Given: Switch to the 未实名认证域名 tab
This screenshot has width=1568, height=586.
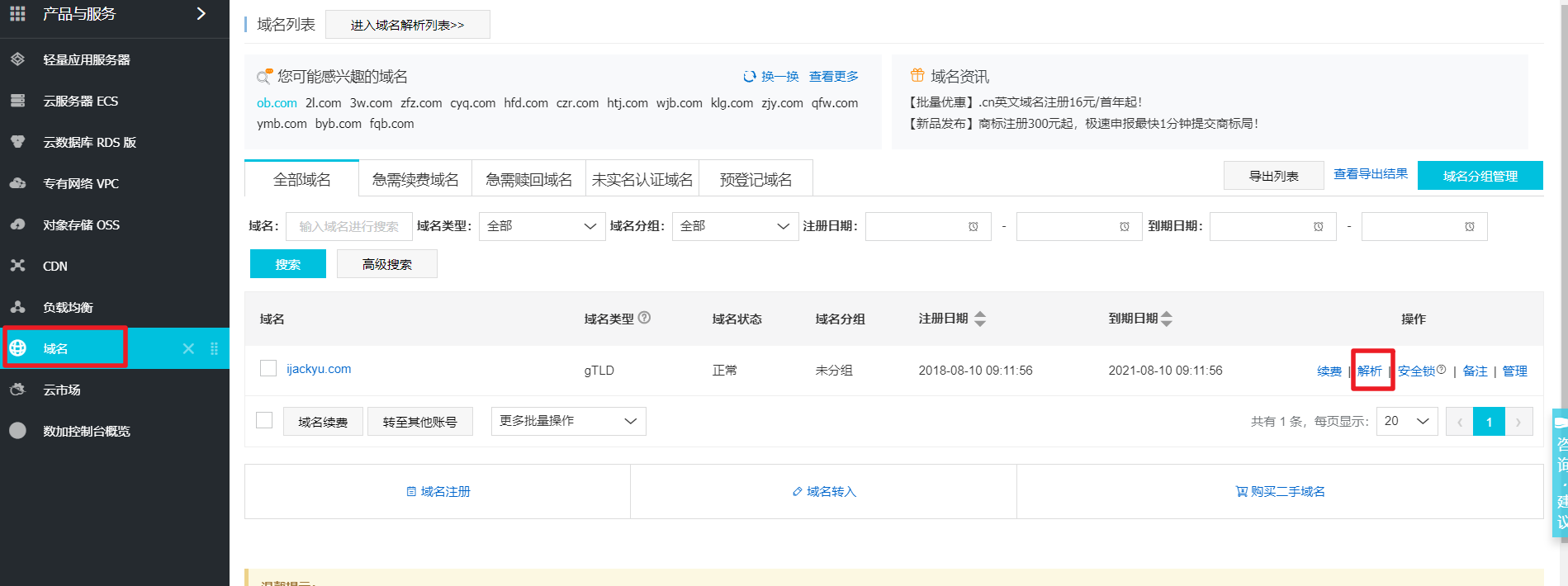Looking at the screenshot, I should [642, 179].
